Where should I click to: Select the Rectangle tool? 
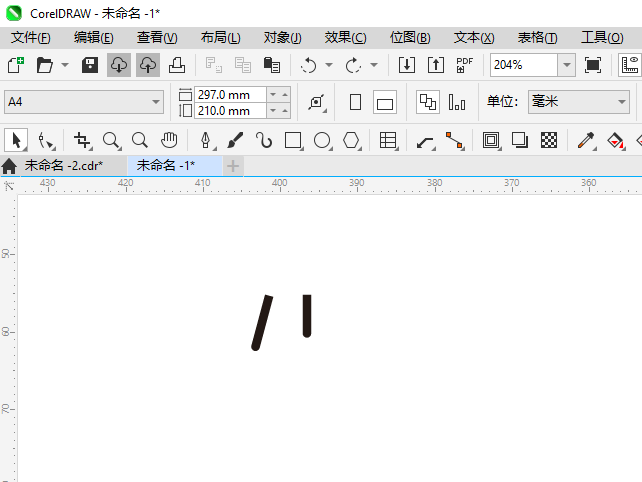point(293,140)
